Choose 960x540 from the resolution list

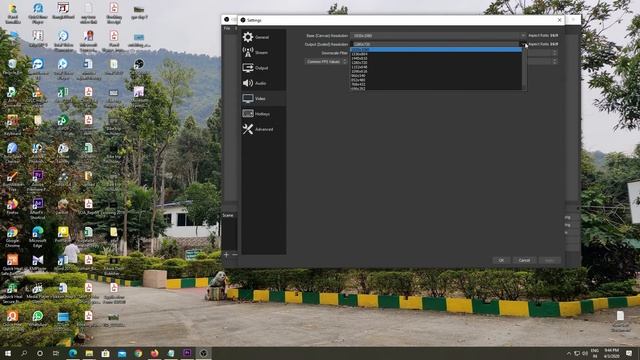coord(436,76)
